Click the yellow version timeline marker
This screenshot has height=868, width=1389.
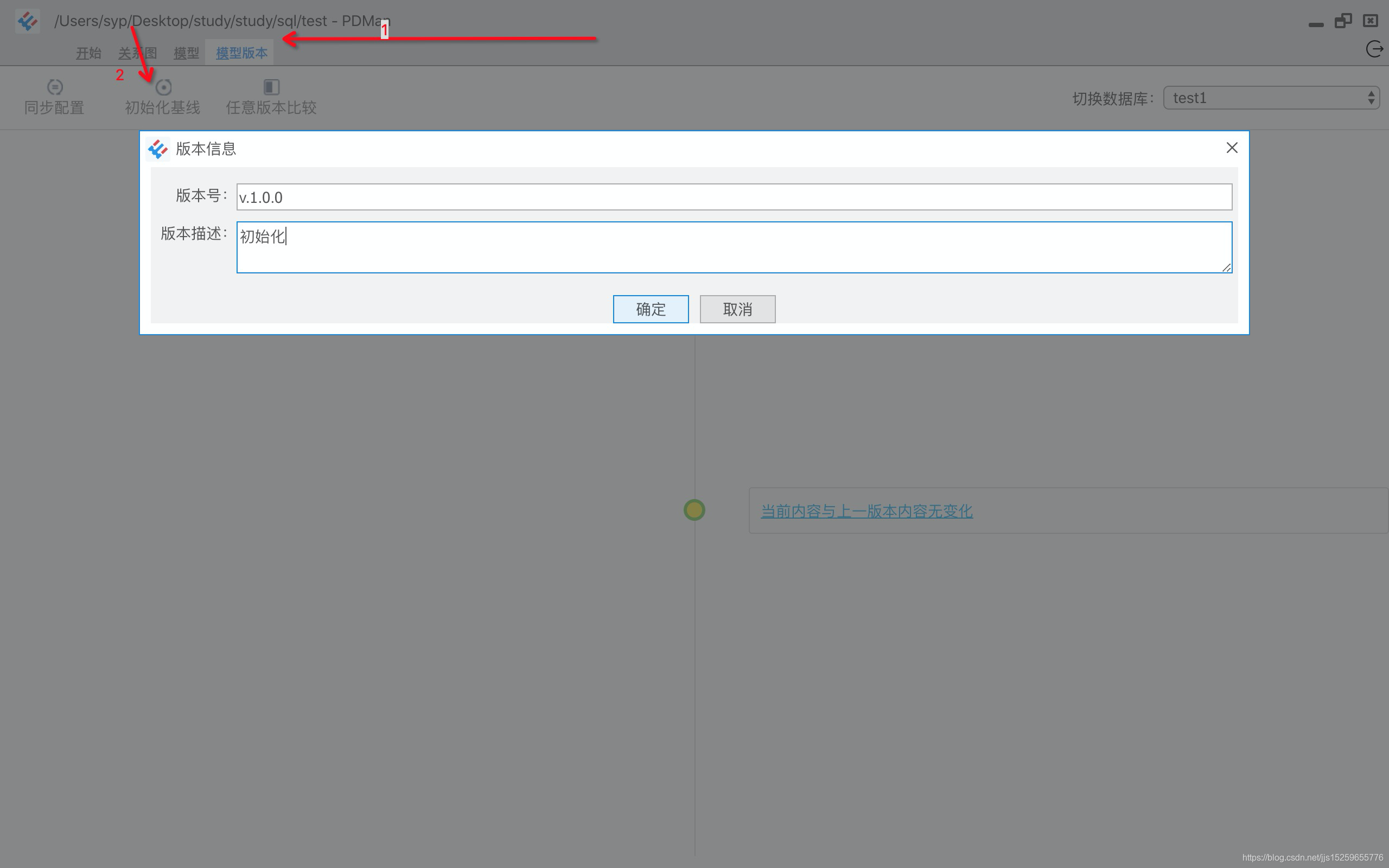coord(694,510)
